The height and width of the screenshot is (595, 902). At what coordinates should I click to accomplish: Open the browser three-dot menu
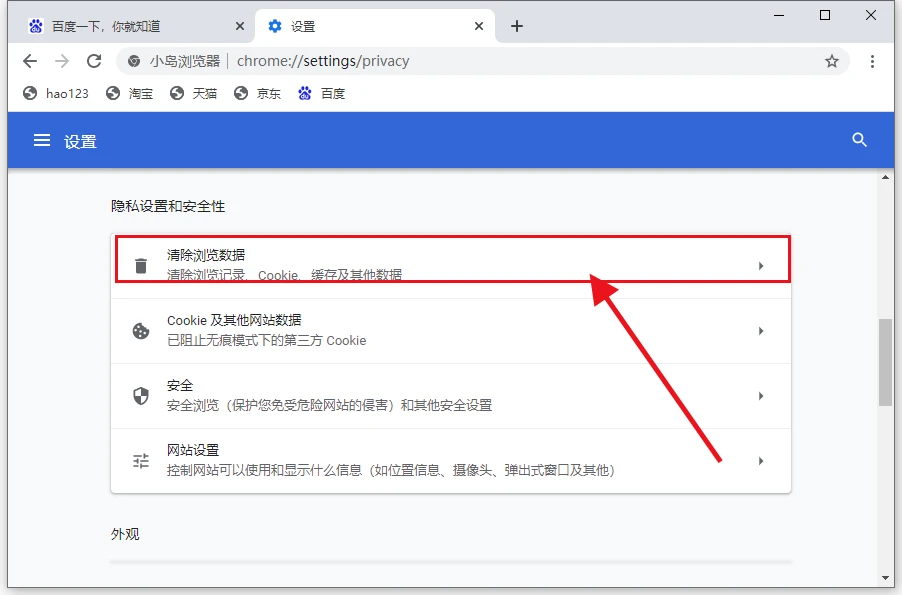(x=872, y=62)
